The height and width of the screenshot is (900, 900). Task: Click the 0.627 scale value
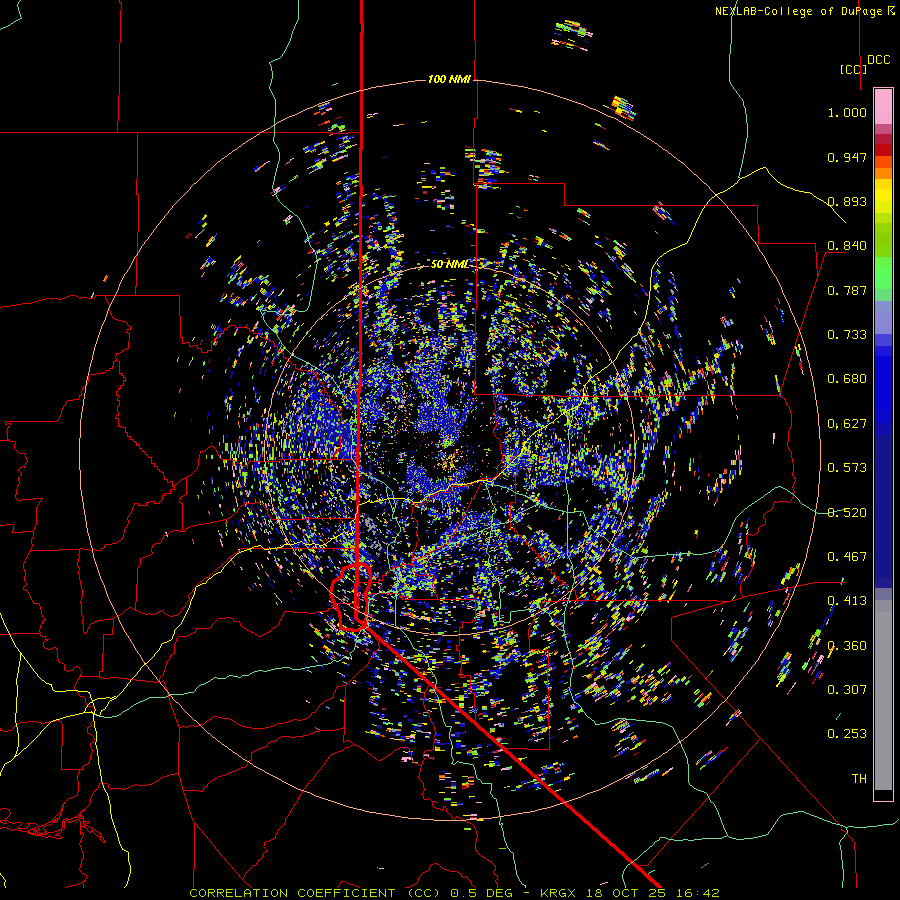[x=847, y=424]
